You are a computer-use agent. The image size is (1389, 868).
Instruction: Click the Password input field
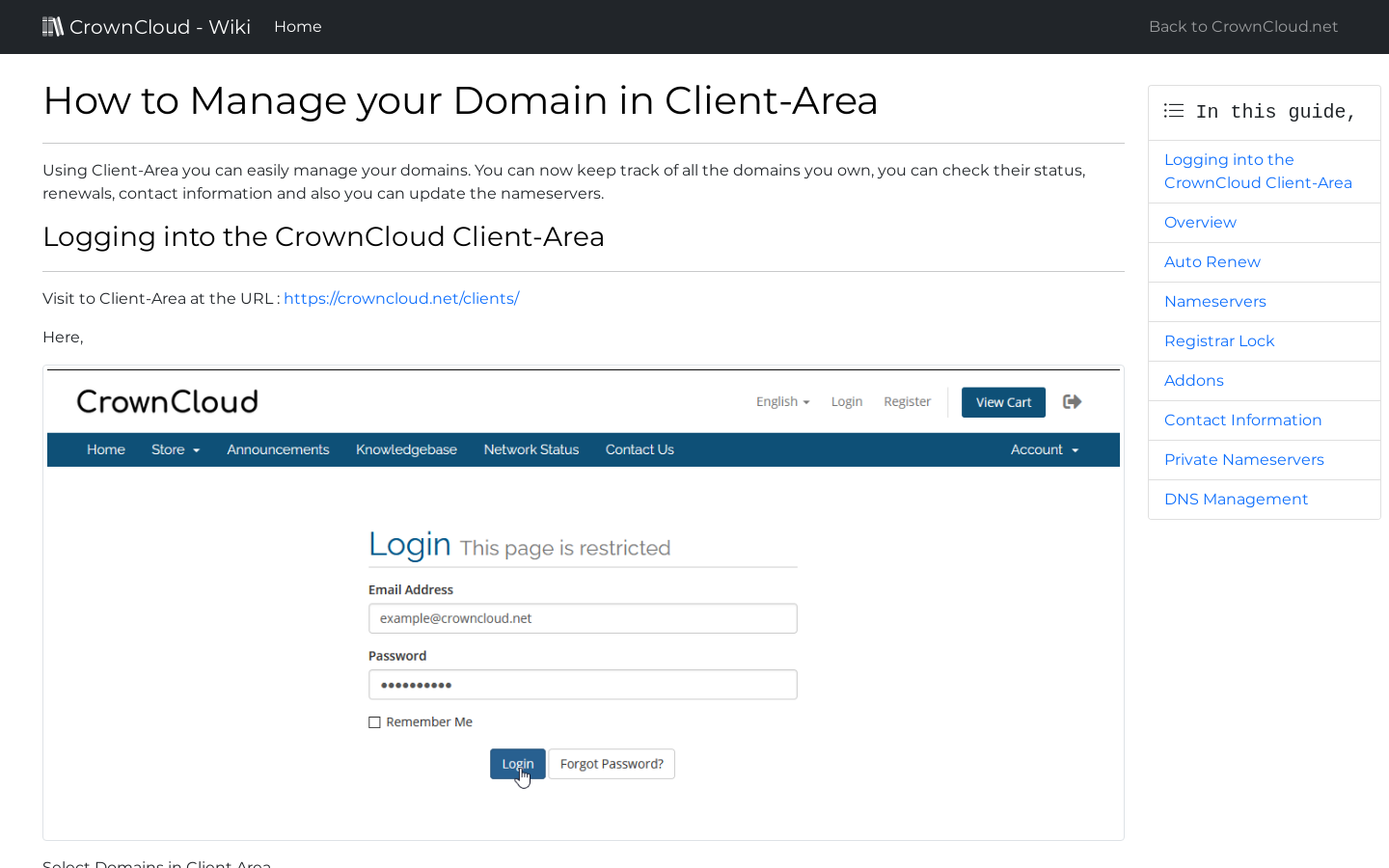point(583,684)
